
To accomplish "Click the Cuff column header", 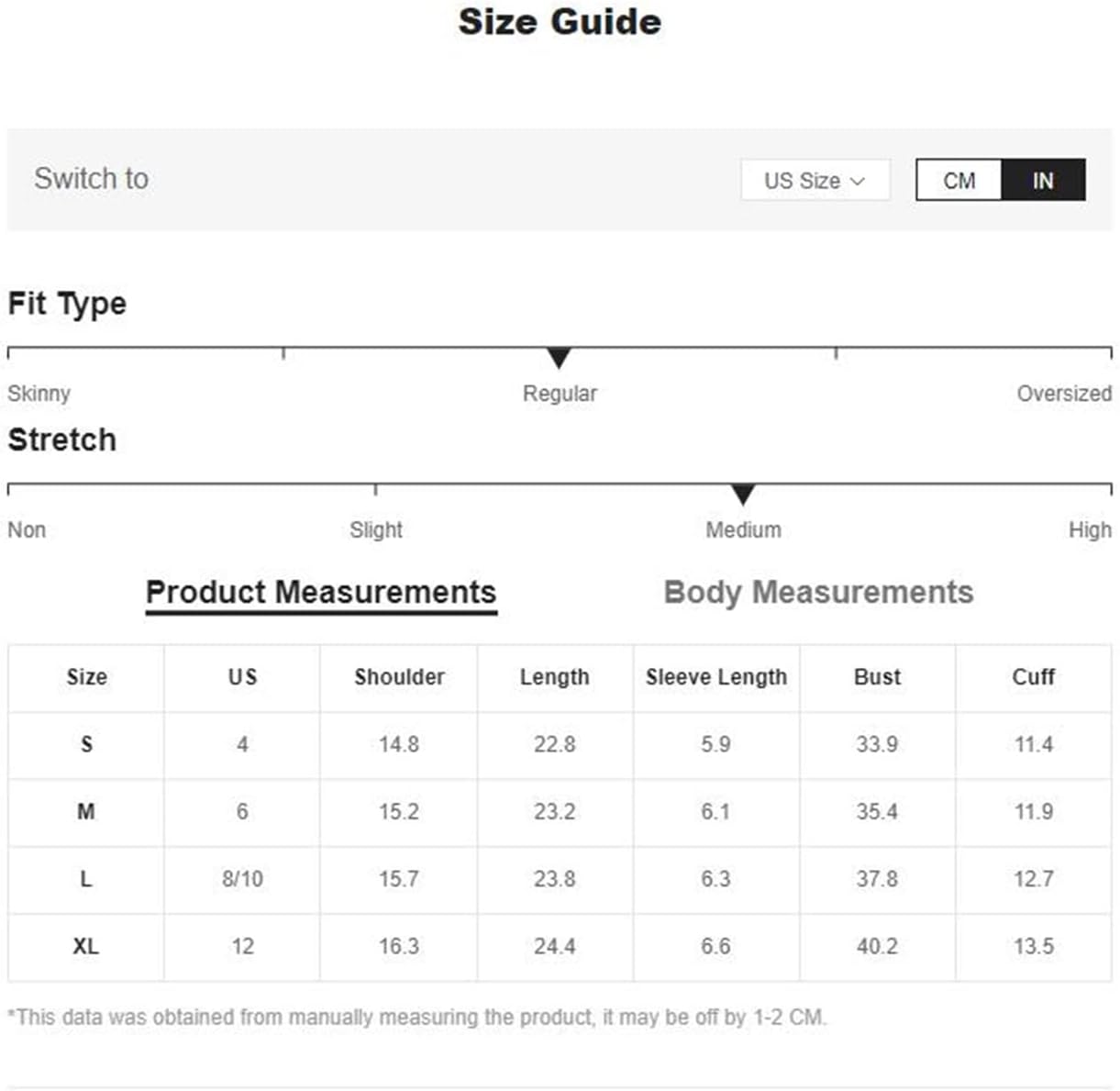I will pyautogui.click(x=1033, y=677).
